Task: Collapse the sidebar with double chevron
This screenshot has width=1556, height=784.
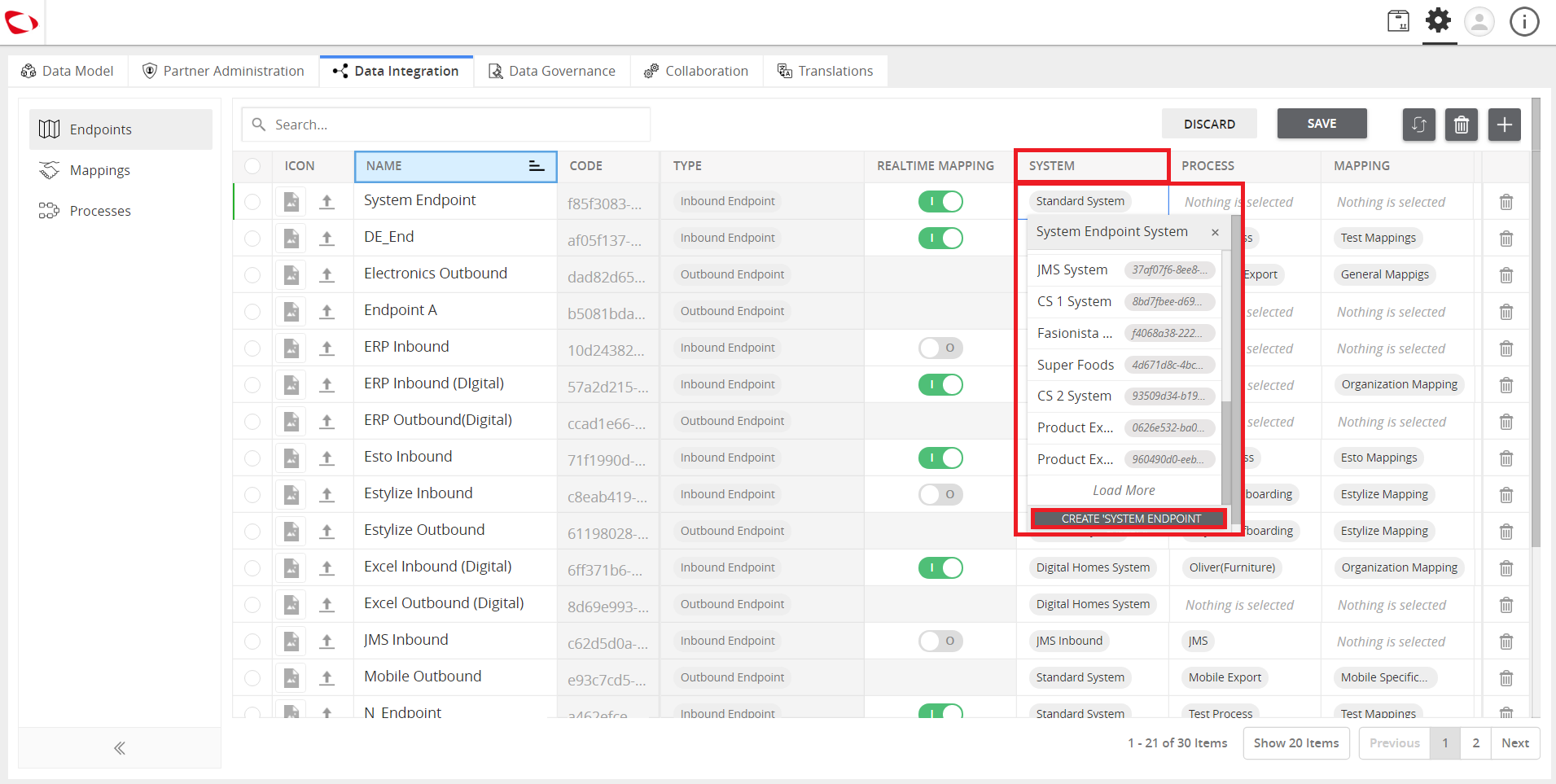Action: 120,747
